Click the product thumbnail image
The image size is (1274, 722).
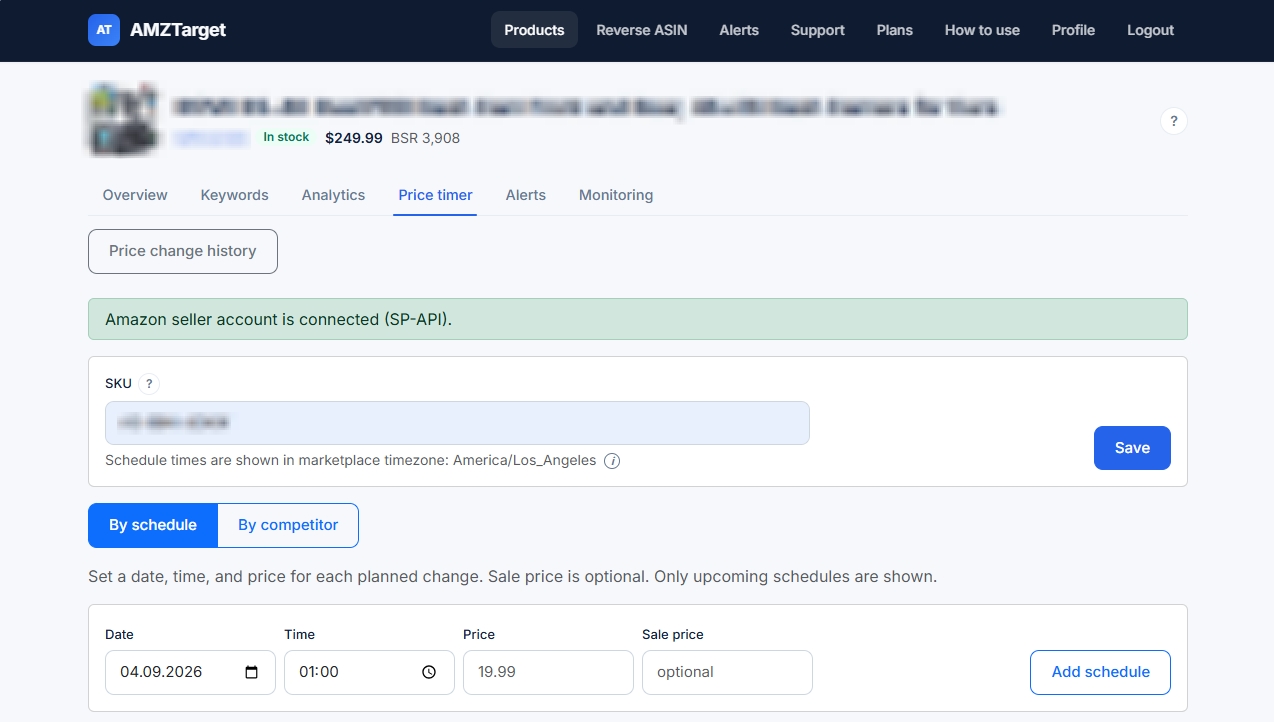pyautogui.click(x=123, y=121)
